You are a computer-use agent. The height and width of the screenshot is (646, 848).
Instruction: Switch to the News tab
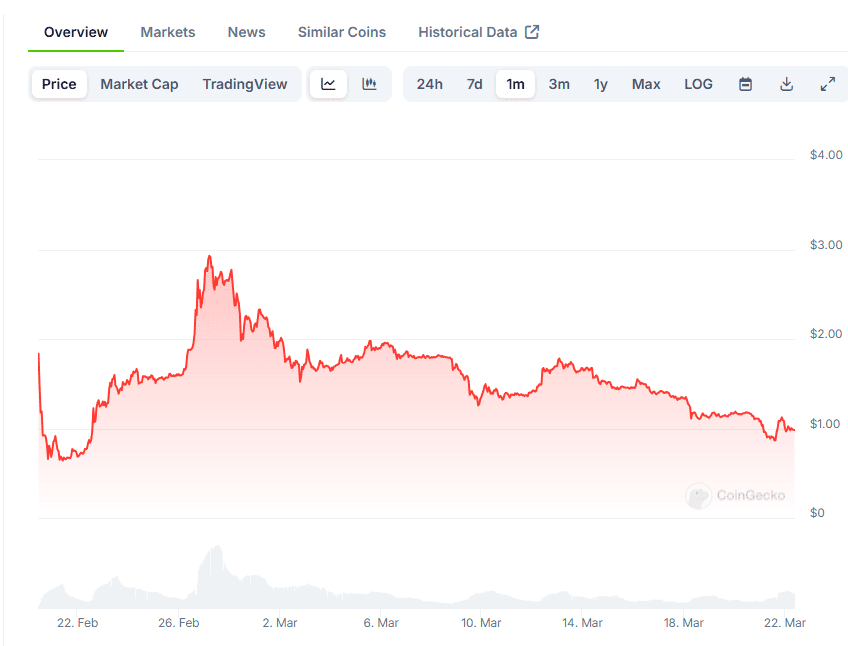pyautogui.click(x=246, y=31)
